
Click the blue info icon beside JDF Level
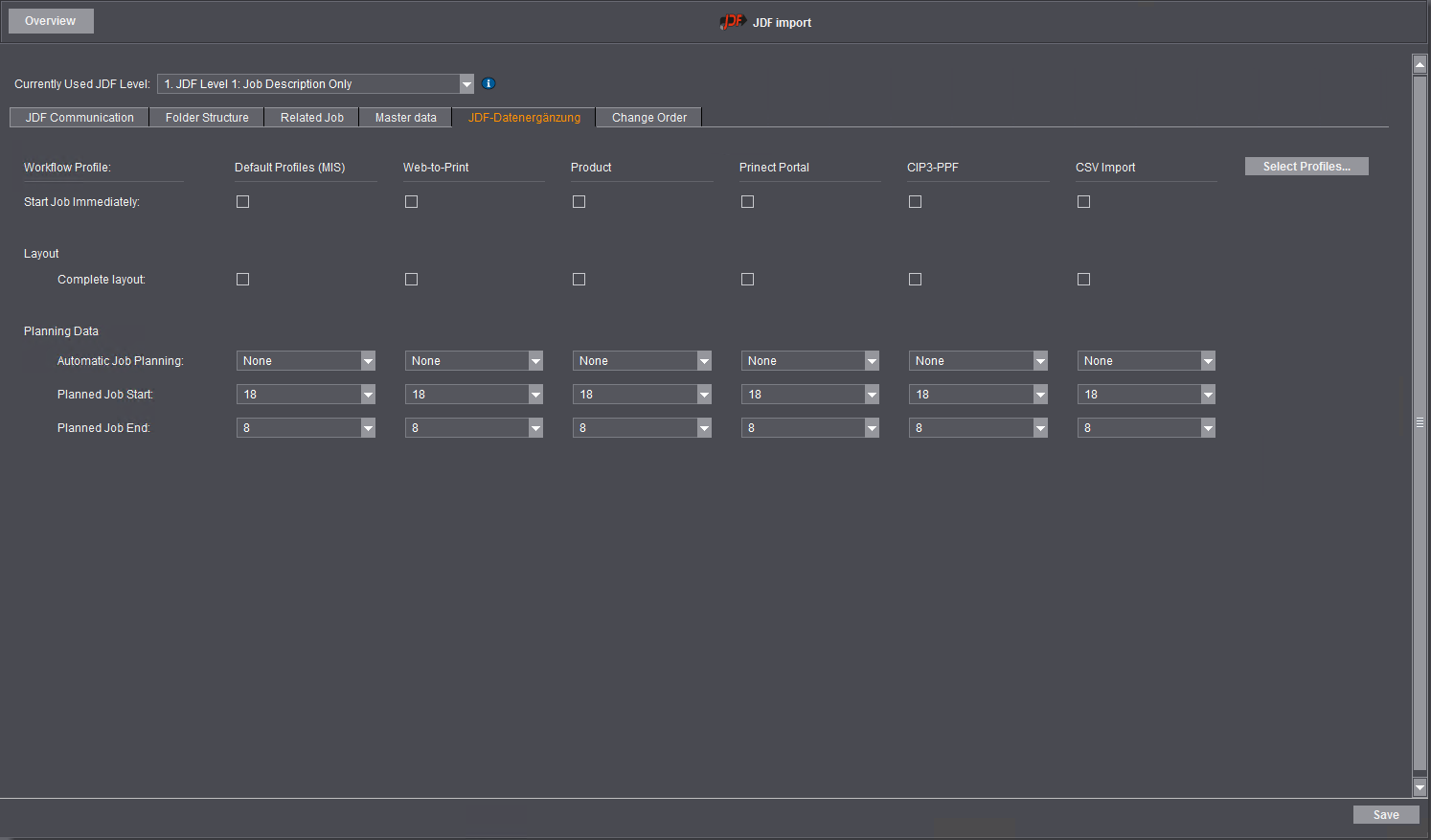[488, 84]
